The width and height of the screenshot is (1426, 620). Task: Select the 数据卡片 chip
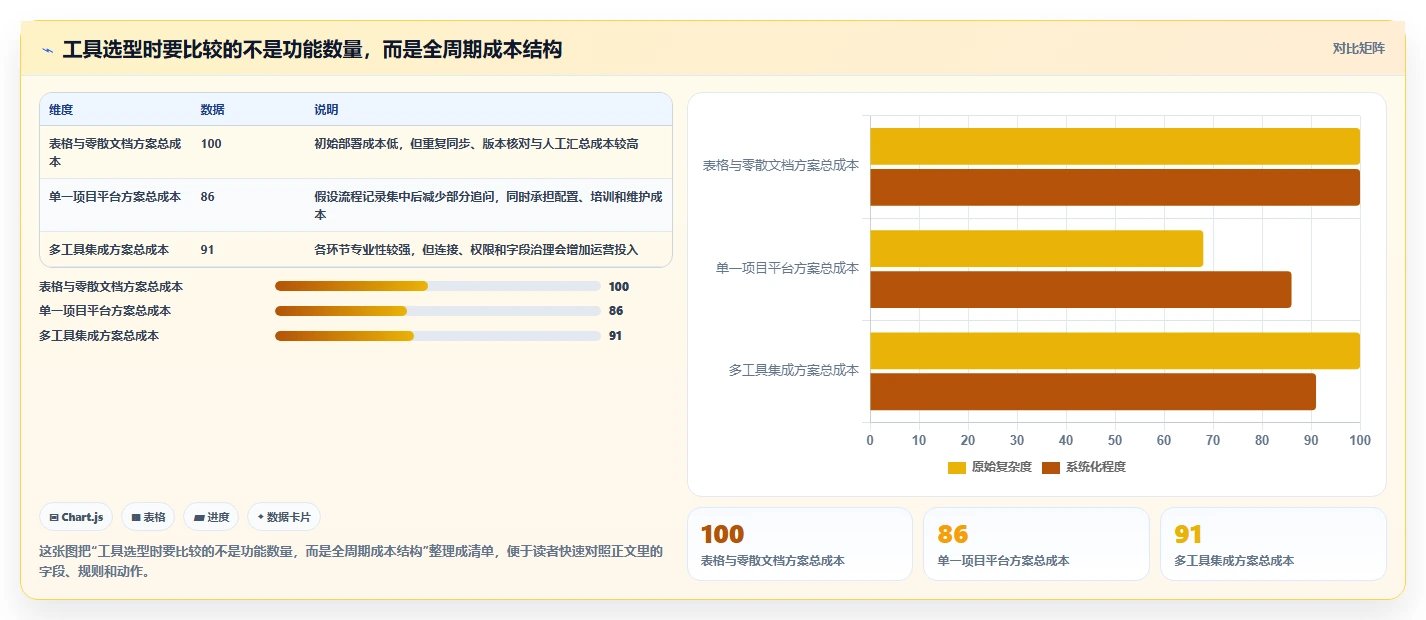coord(284,517)
